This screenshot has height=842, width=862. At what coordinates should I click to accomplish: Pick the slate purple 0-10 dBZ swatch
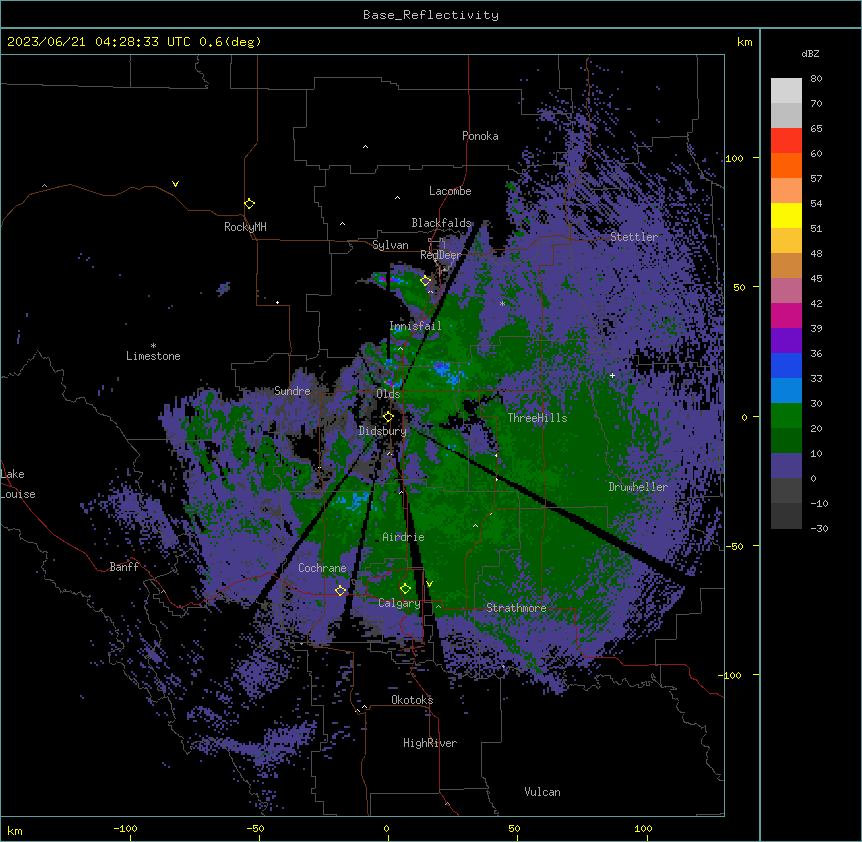786,466
